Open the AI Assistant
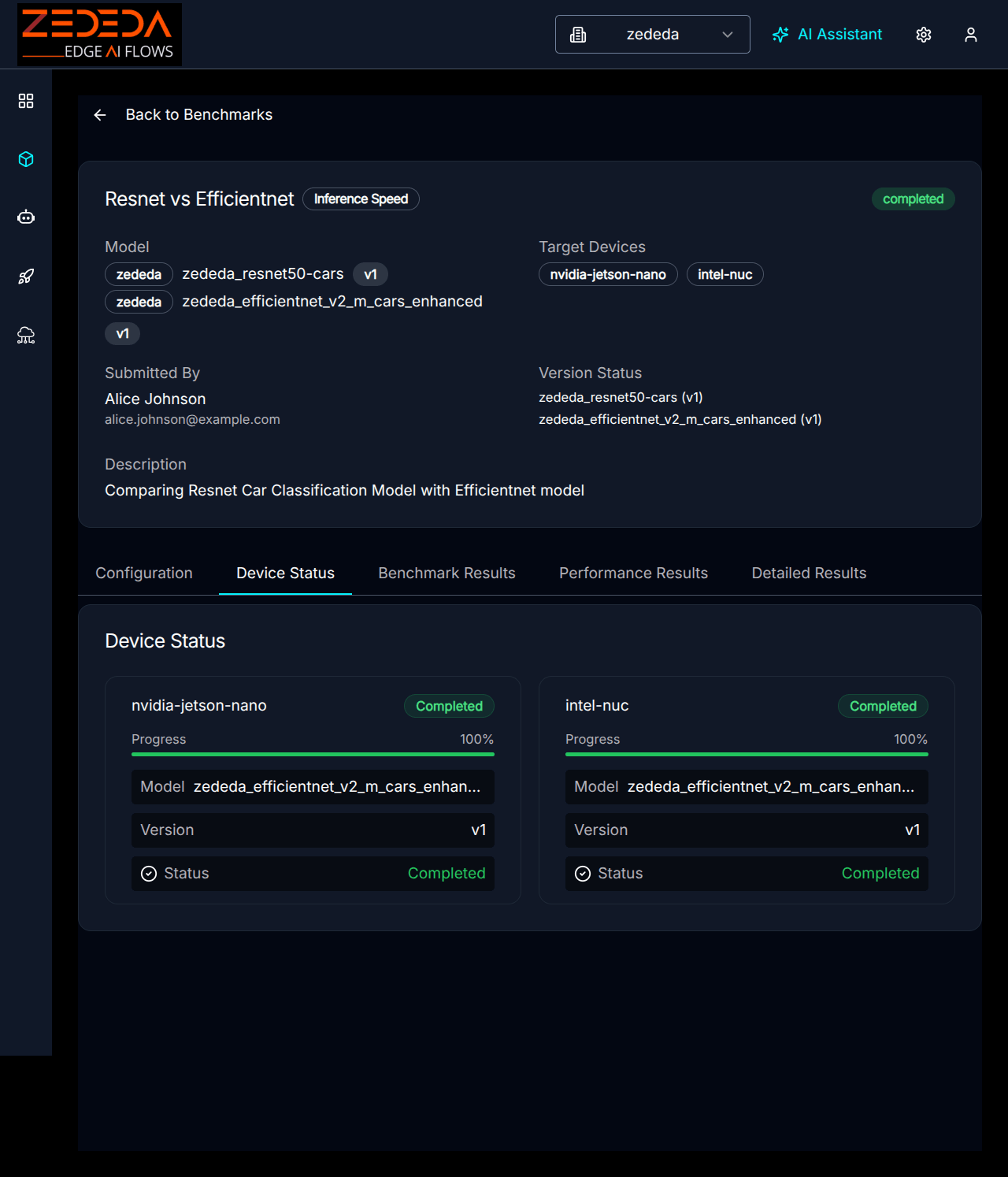The height and width of the screenshot is (1177, 1008). coord(827,35)
